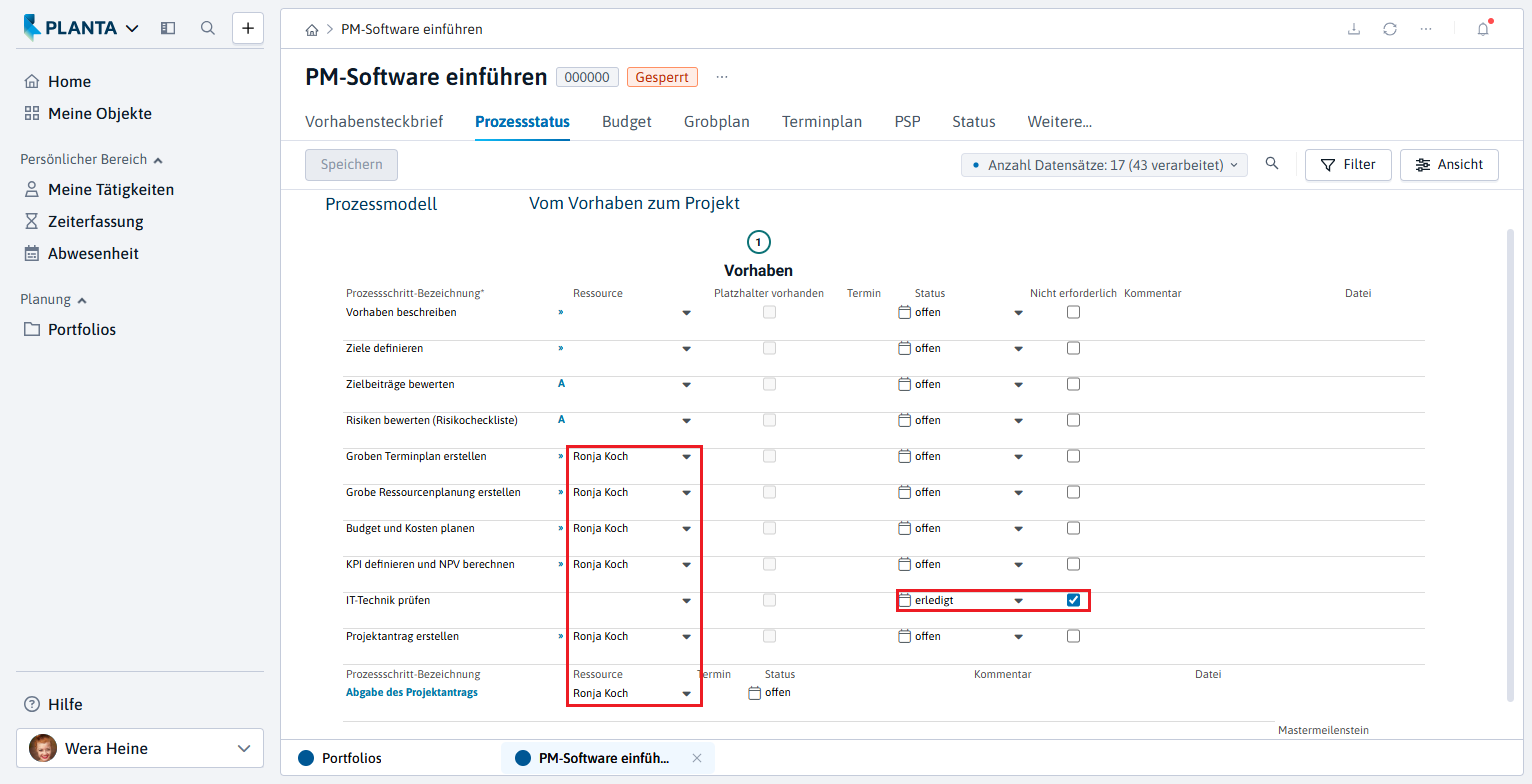
Task: Open search in the left sidebar
Action: click(208, 28)
